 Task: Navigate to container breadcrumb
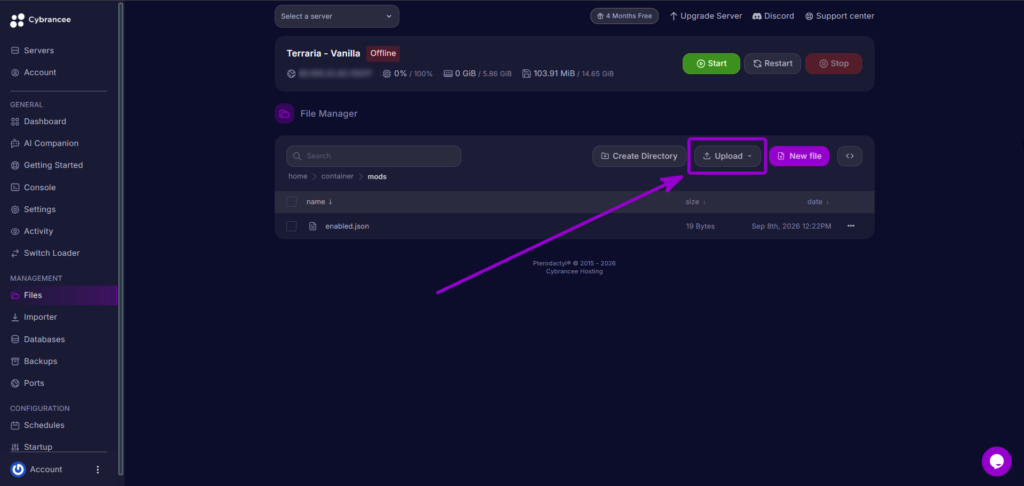click(x=337, y=176)
